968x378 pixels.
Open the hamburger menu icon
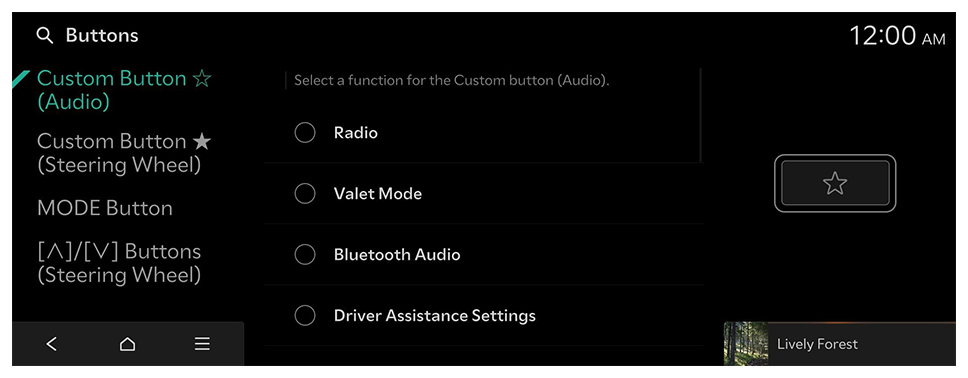click(202, 344)
